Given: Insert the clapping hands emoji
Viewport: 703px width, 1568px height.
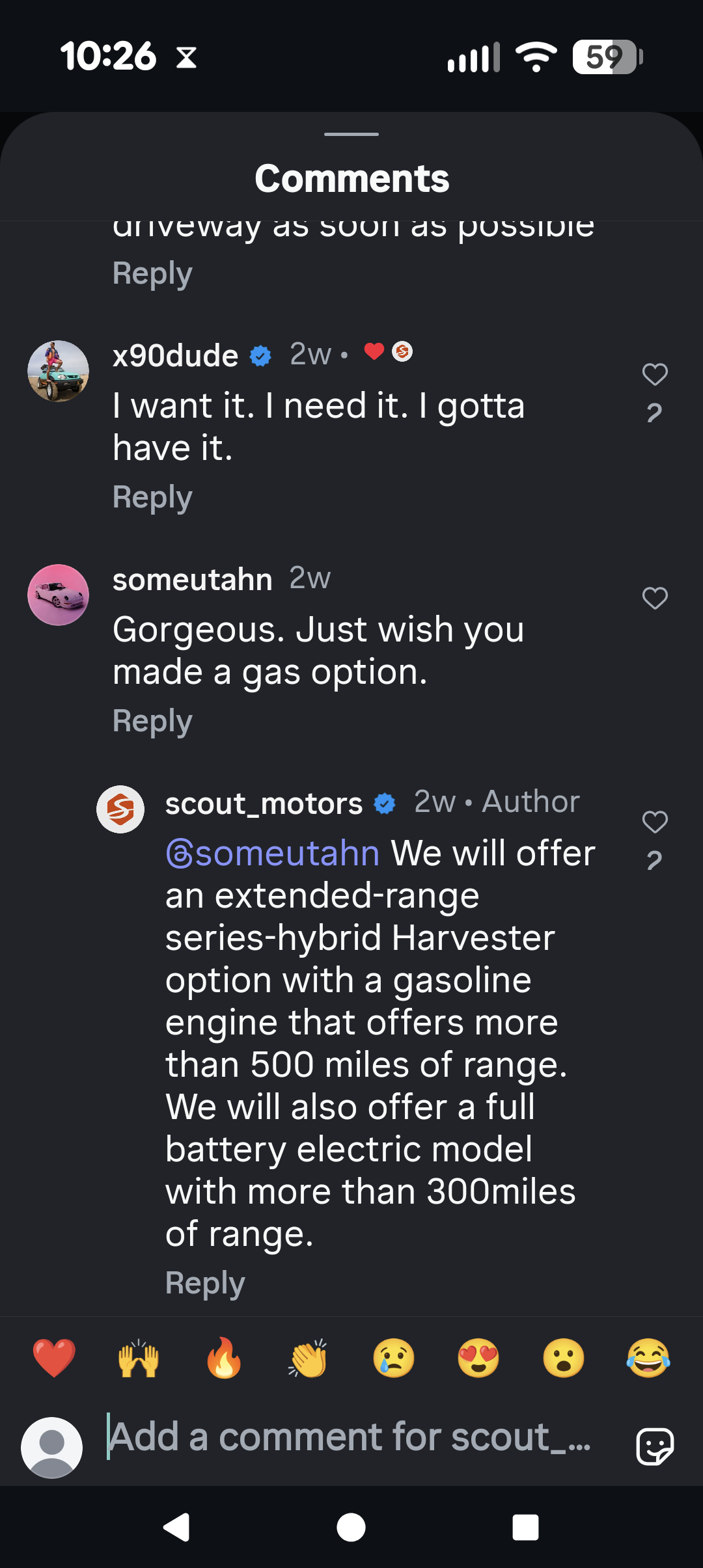Looking at the screenshot, I should tap(309, 1358).
